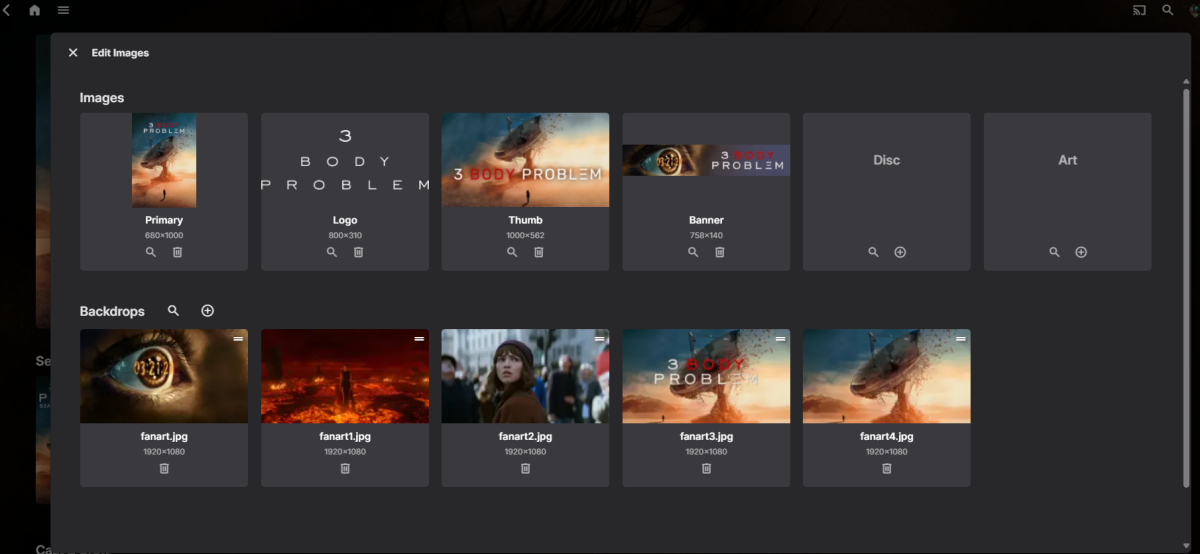The image size is (1200, 554).
Task: Click the 758×140 dimension text
Action: point(706,236)
